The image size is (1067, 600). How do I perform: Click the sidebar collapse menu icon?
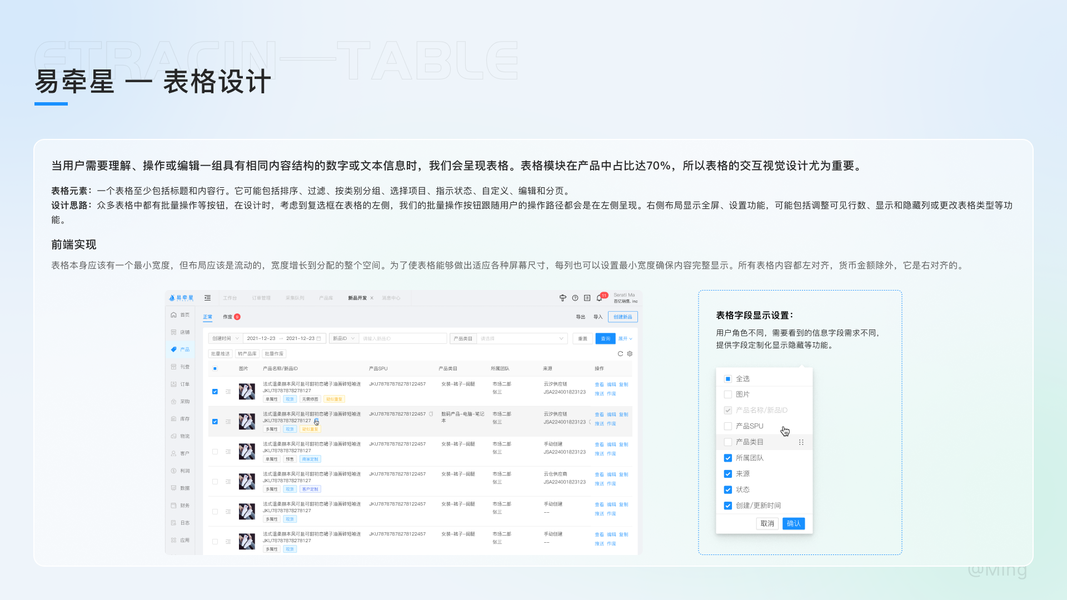pos(208,298)
